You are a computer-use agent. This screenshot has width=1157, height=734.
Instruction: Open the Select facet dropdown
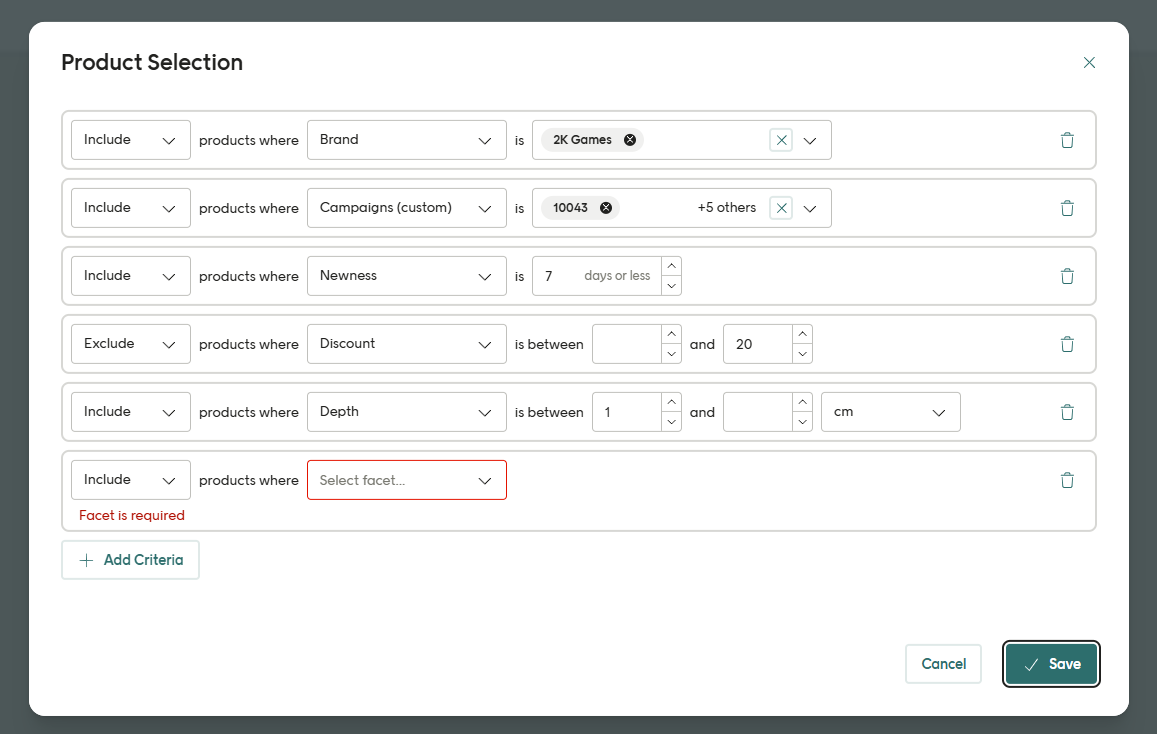(406, 480)
